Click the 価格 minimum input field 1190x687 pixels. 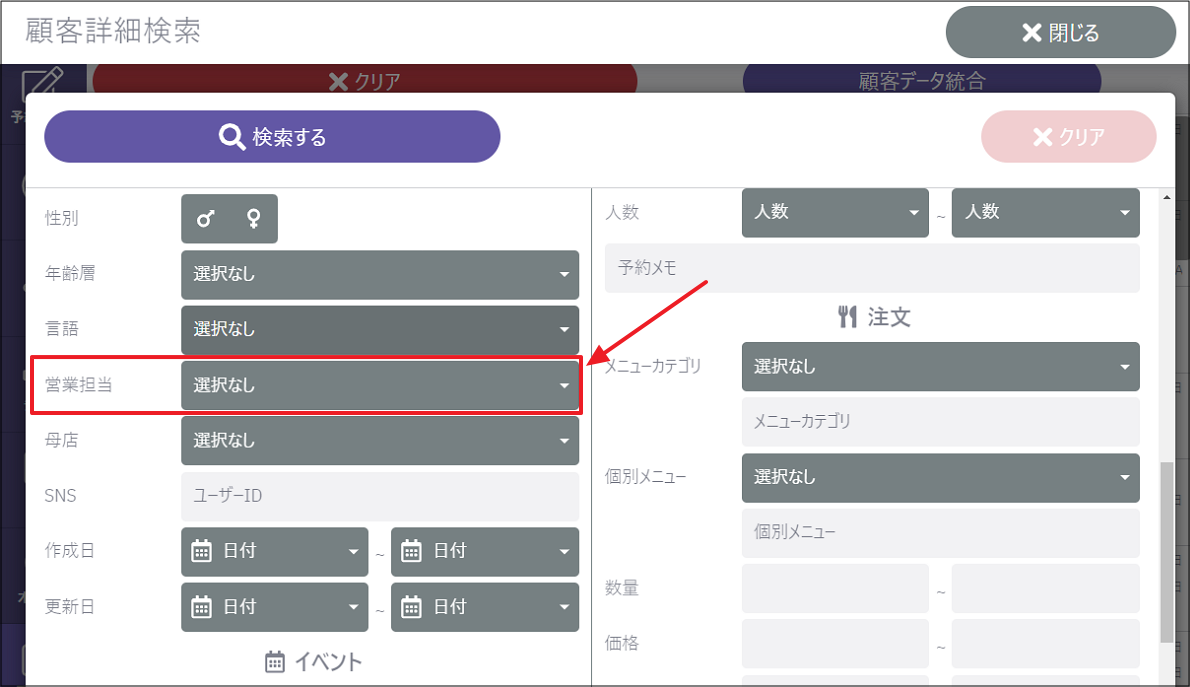coord(835,644)
